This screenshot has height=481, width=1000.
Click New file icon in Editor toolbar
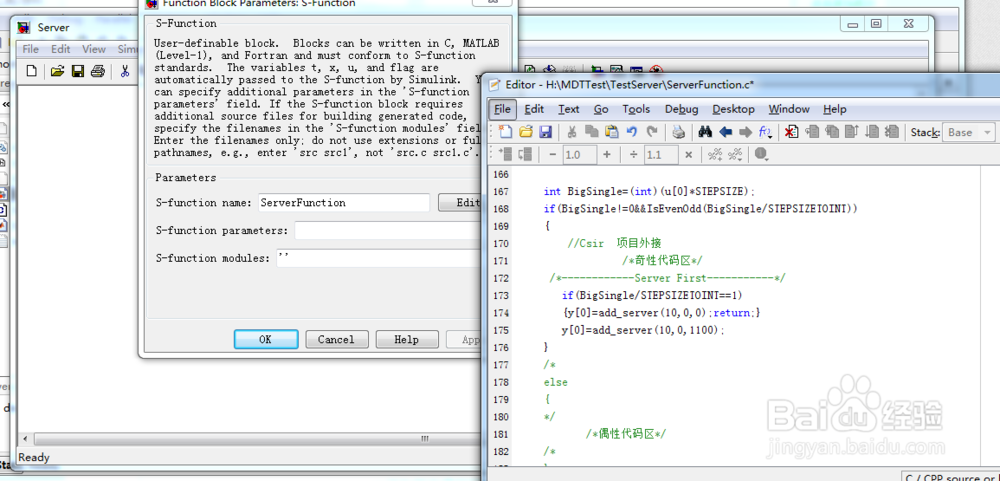pos(505,132)
